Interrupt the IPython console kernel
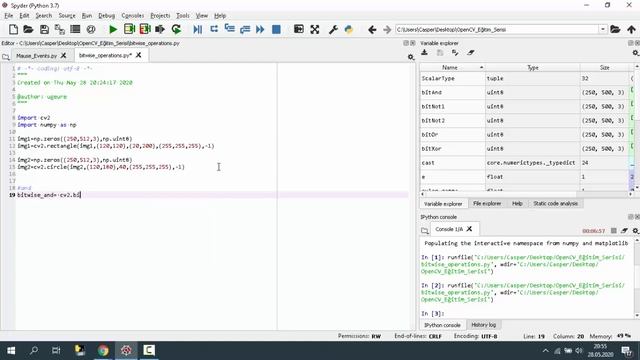Viewport: 640px width, 360px height. 613,231
